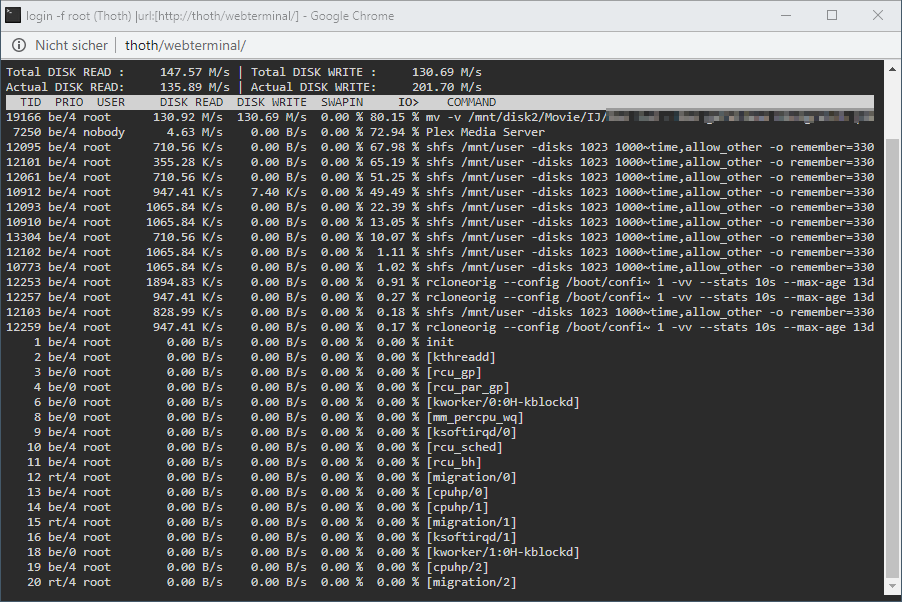This screenshot has width=902, height=602.
Task: Click the [rcu_bh] process
Action: [x=454, y=462]
